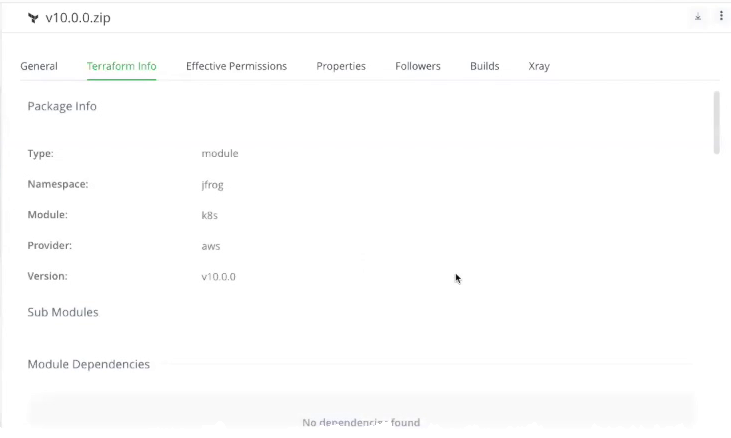Open the Effective Permissions tab
This screenshot has height=438, width=731.
(236, 66)
